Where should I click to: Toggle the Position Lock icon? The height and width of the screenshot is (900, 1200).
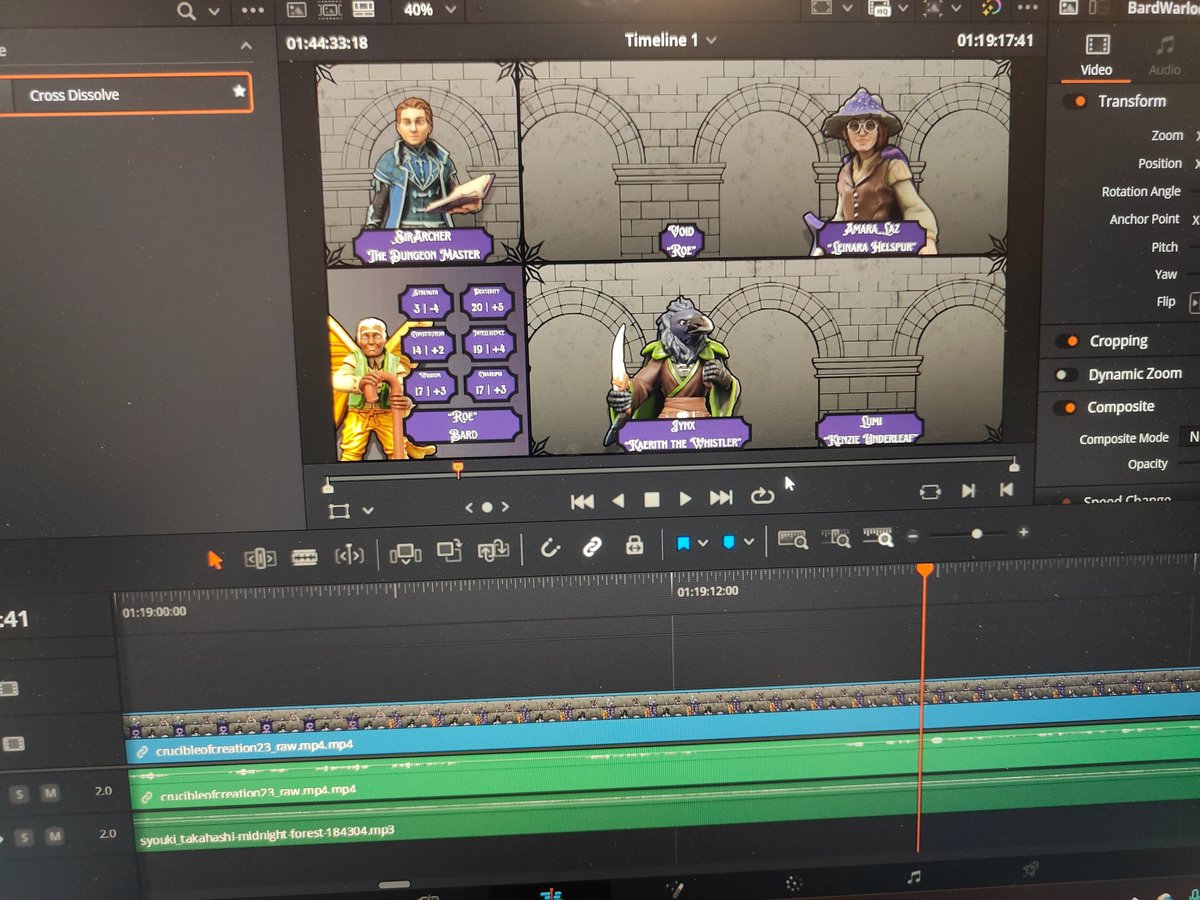(633, 545)
